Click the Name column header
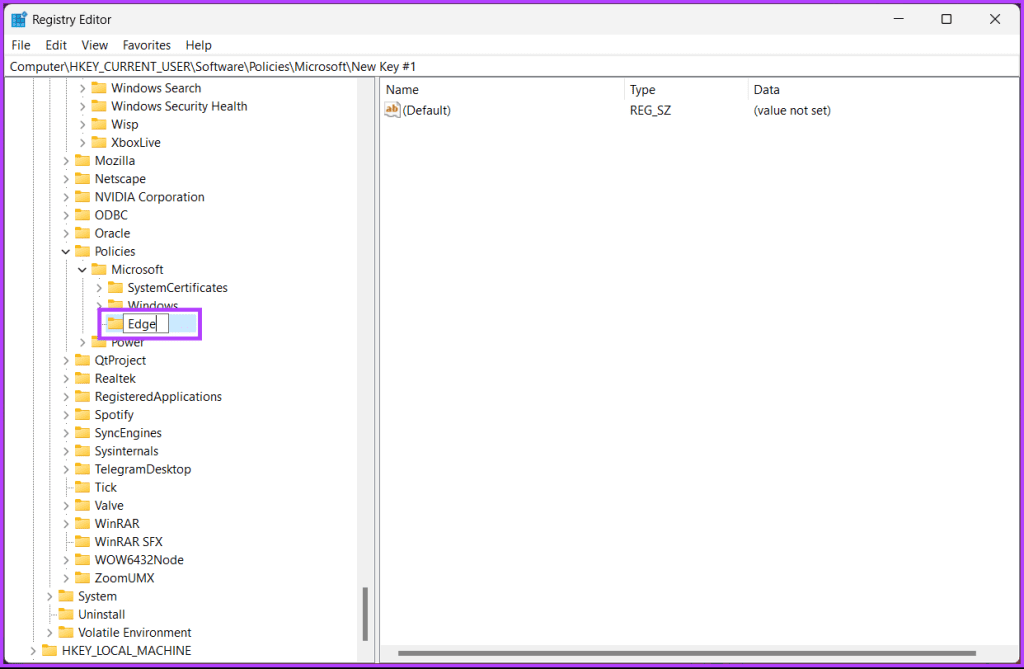Viewport: 1024px width, 669px height. click(x=402, y=89)
